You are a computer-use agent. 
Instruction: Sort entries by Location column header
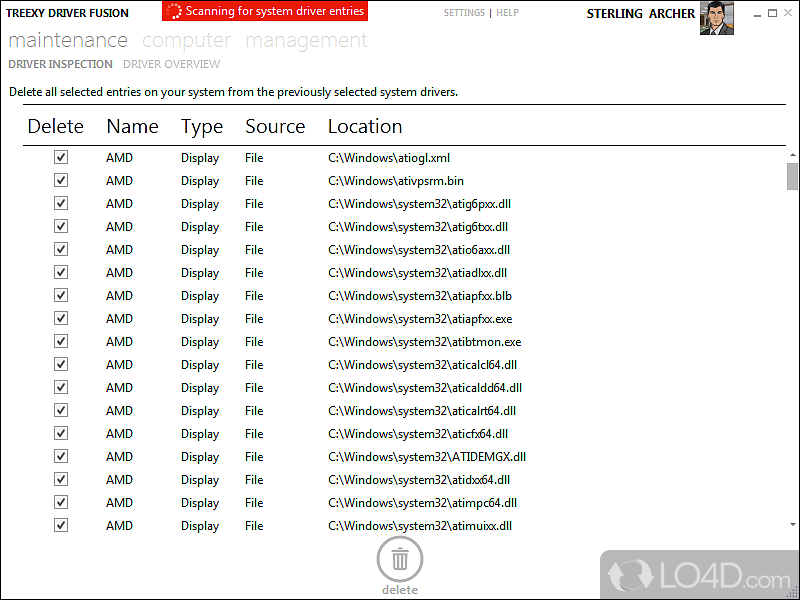point(365,126)
